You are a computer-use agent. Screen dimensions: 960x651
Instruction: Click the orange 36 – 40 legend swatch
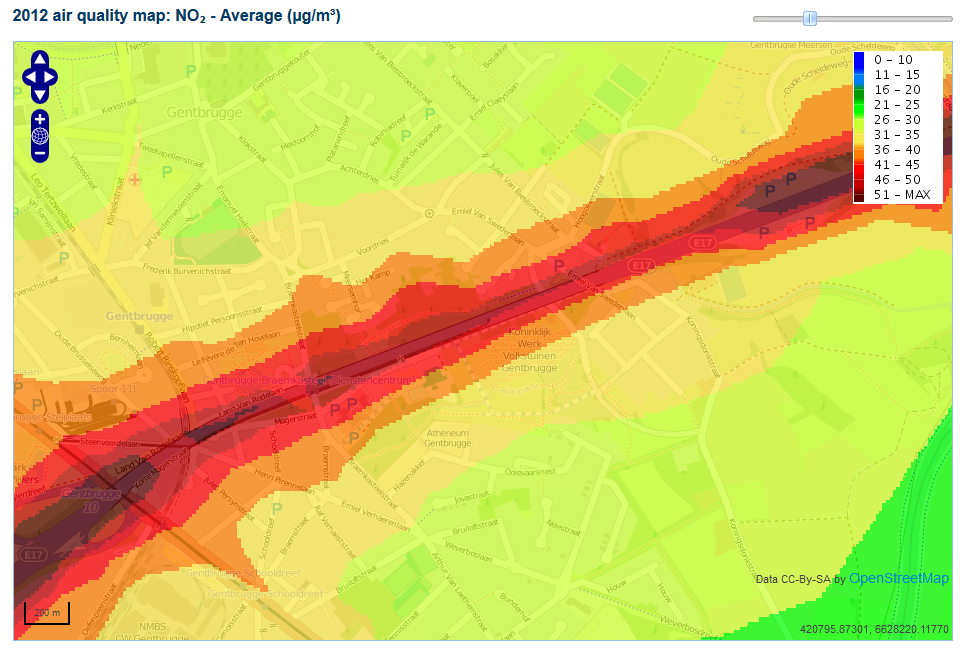[x=860, y=149]
